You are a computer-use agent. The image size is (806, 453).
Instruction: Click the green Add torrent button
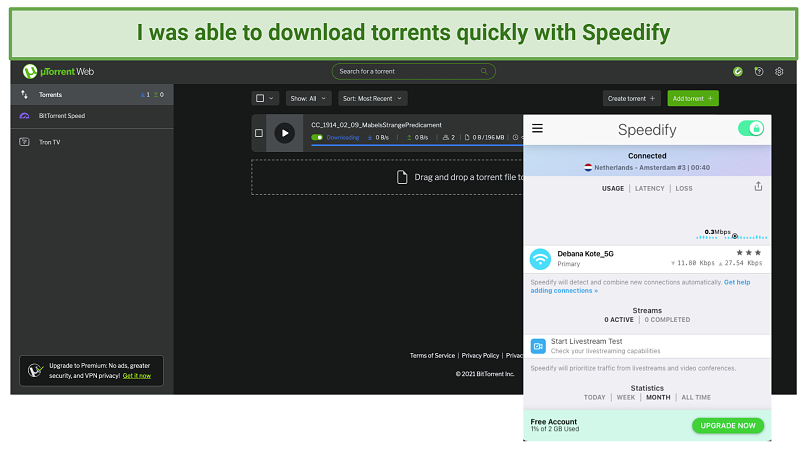693,98
